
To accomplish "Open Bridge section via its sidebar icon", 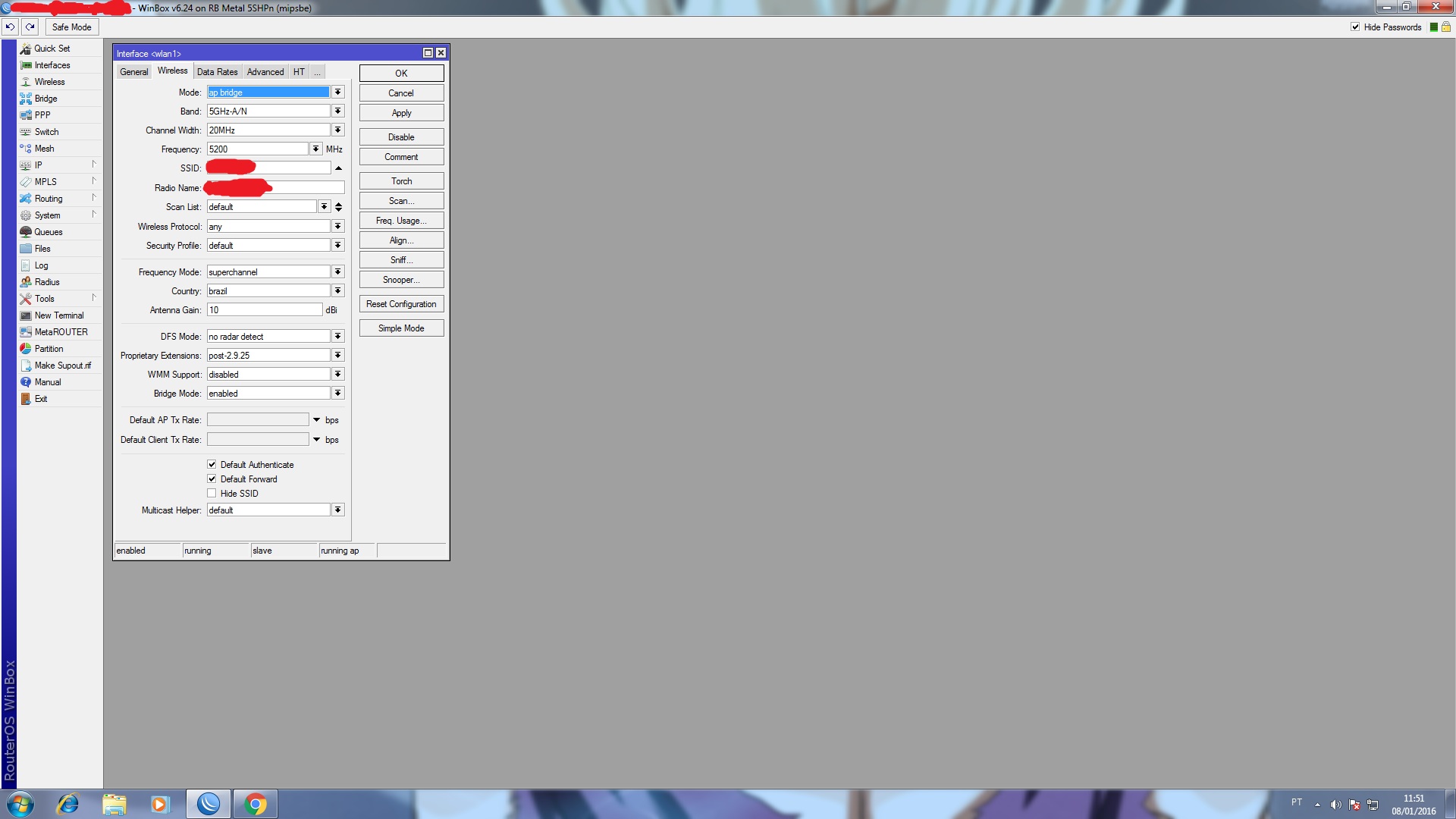I will tap(26, 99).
